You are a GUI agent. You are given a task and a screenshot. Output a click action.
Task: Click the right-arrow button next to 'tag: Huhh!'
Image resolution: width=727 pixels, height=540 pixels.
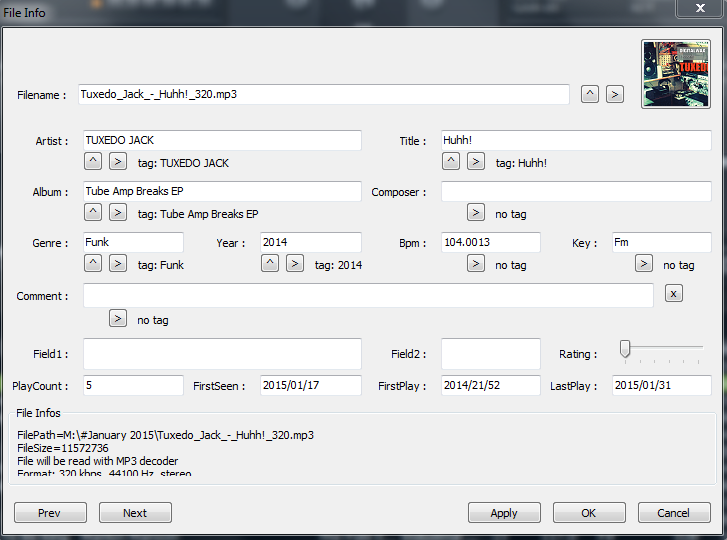pyautogui.click(x=476, y=161)
